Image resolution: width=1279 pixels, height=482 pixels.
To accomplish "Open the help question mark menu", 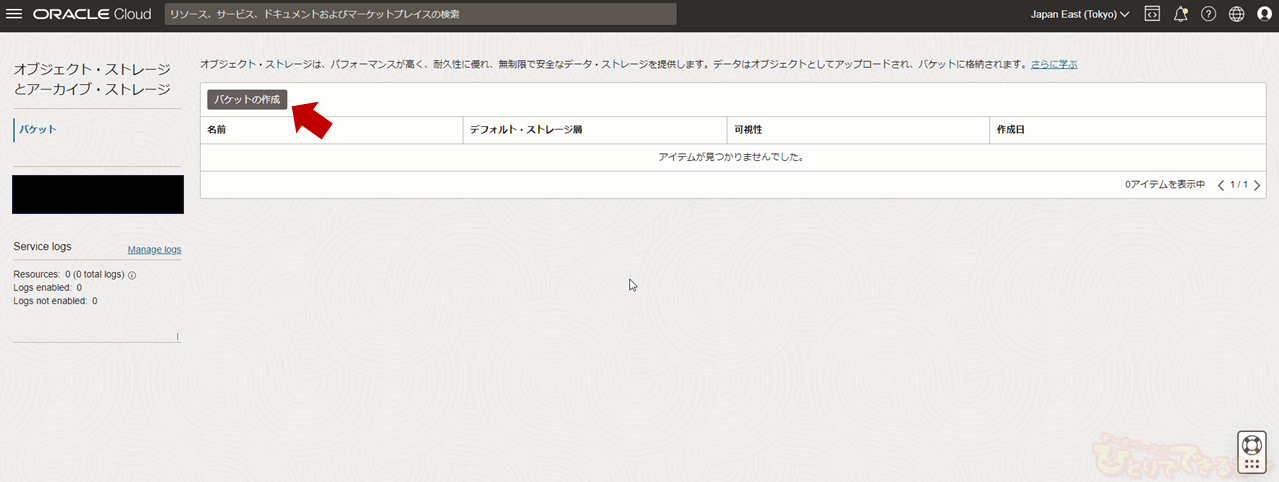I will [1208, 14].
